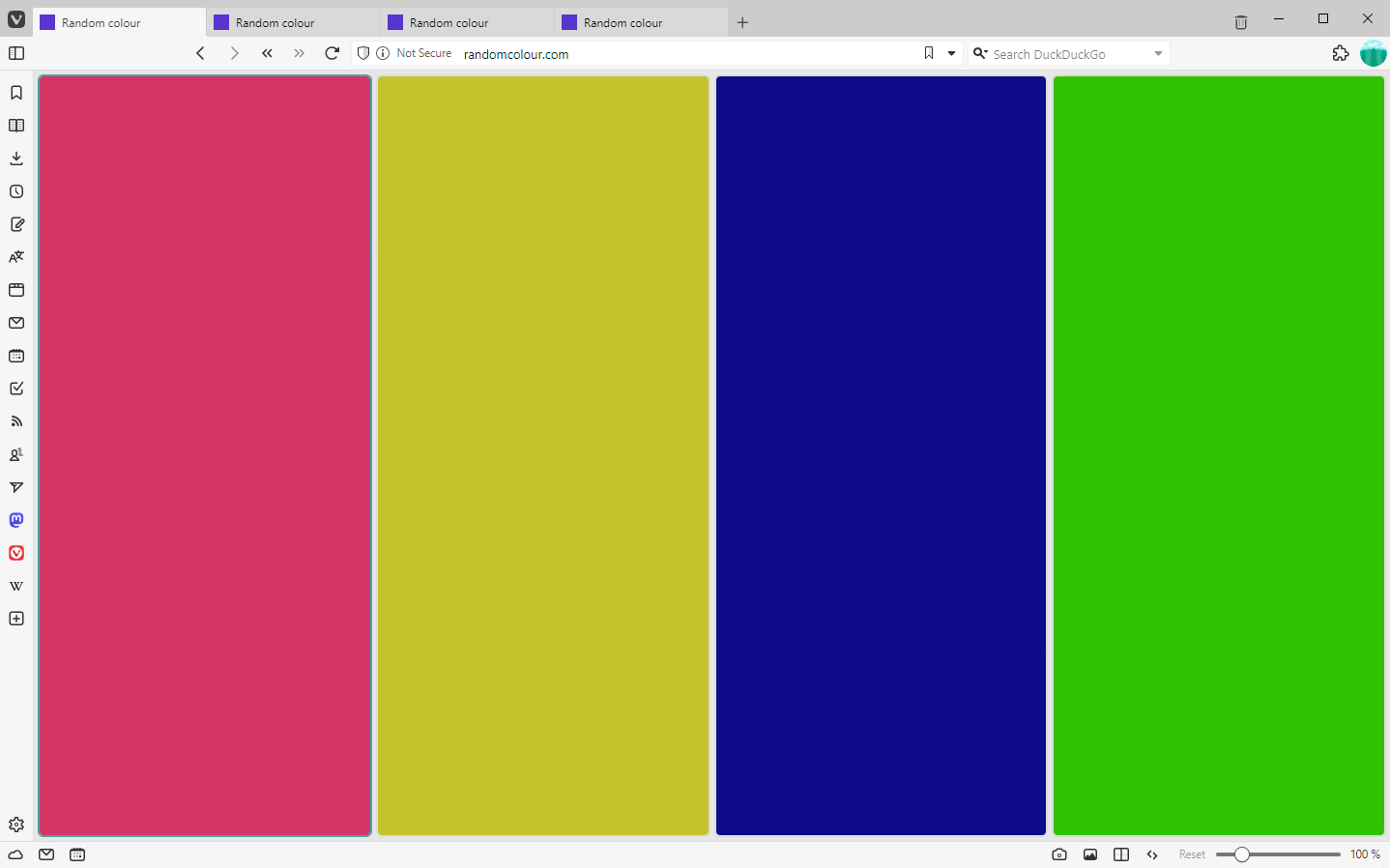1390x868 pixels.
Task: Click the green tiled colour pane
Action: [1219, 455]
